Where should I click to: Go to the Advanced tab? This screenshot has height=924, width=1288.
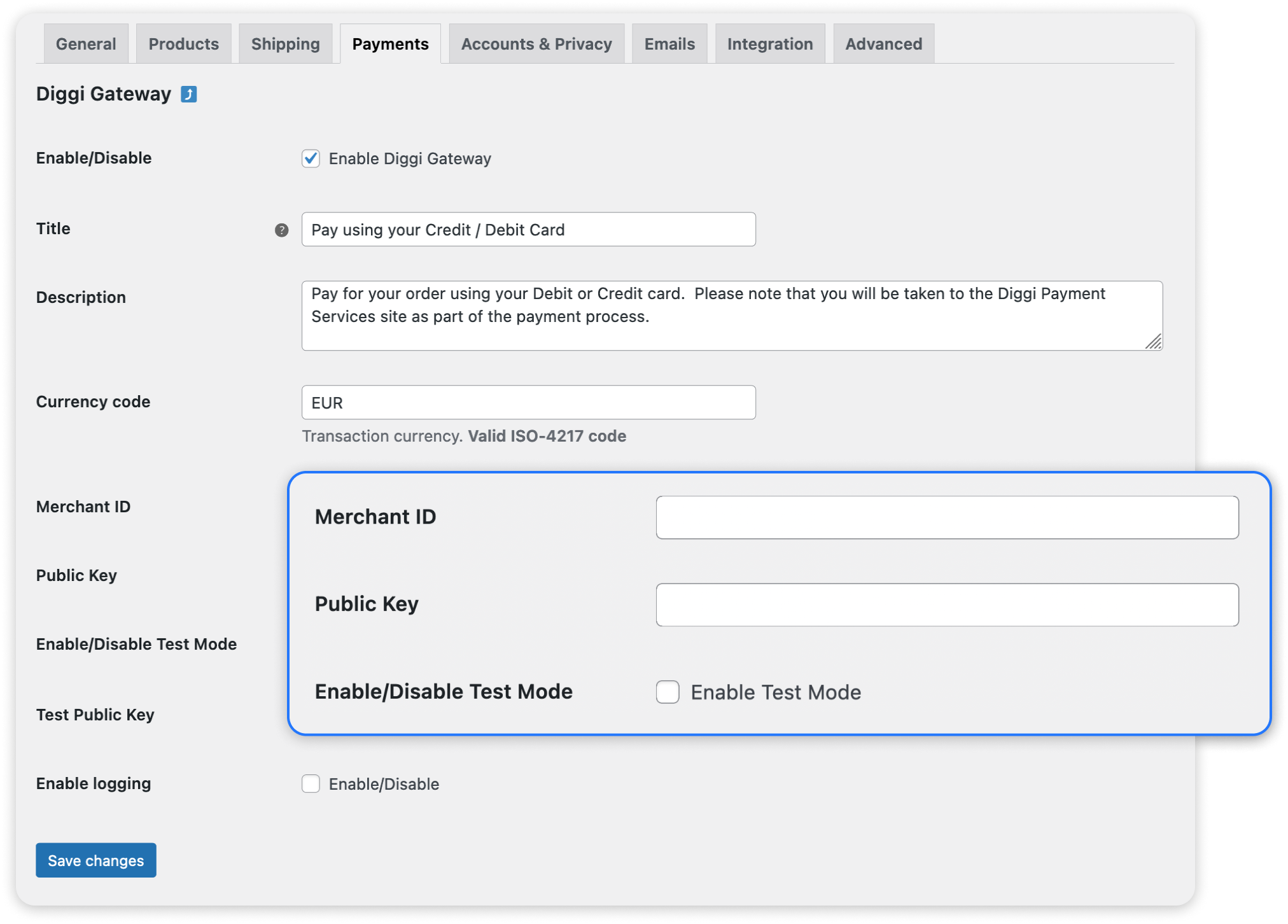(x=883, y=44)
